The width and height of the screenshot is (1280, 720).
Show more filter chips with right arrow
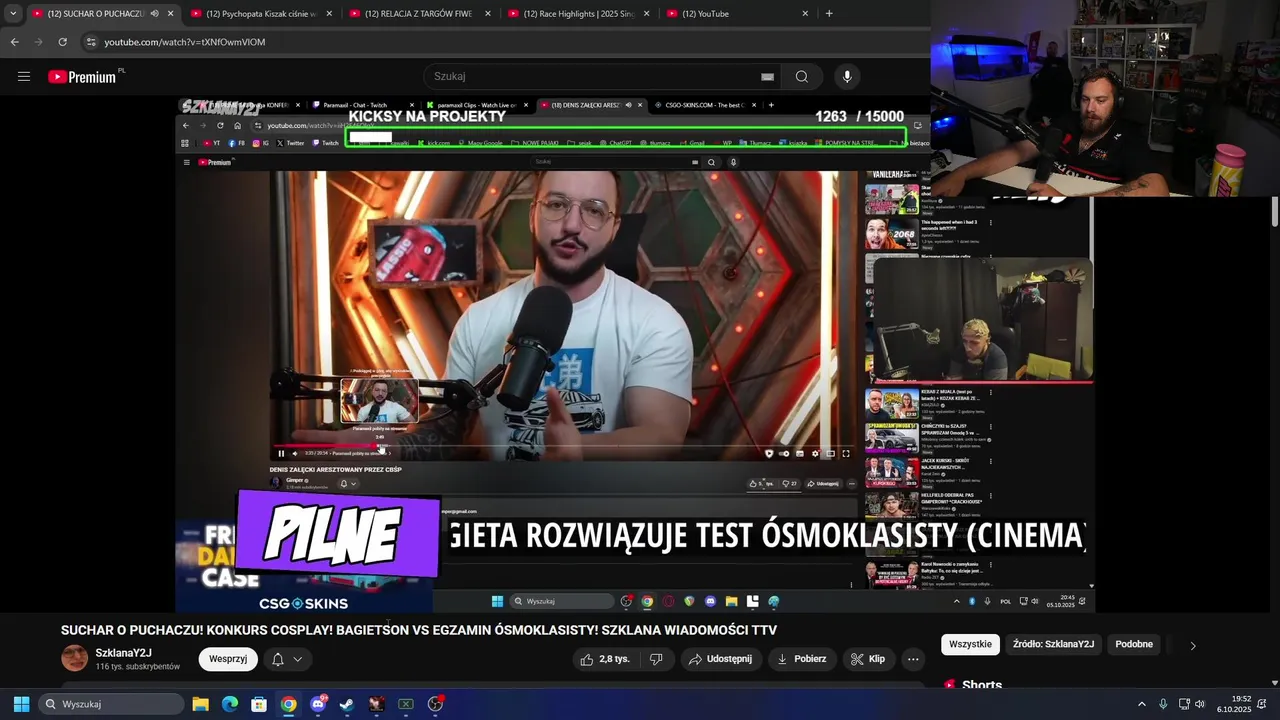pyautogui.click(x=1192, y=645)
